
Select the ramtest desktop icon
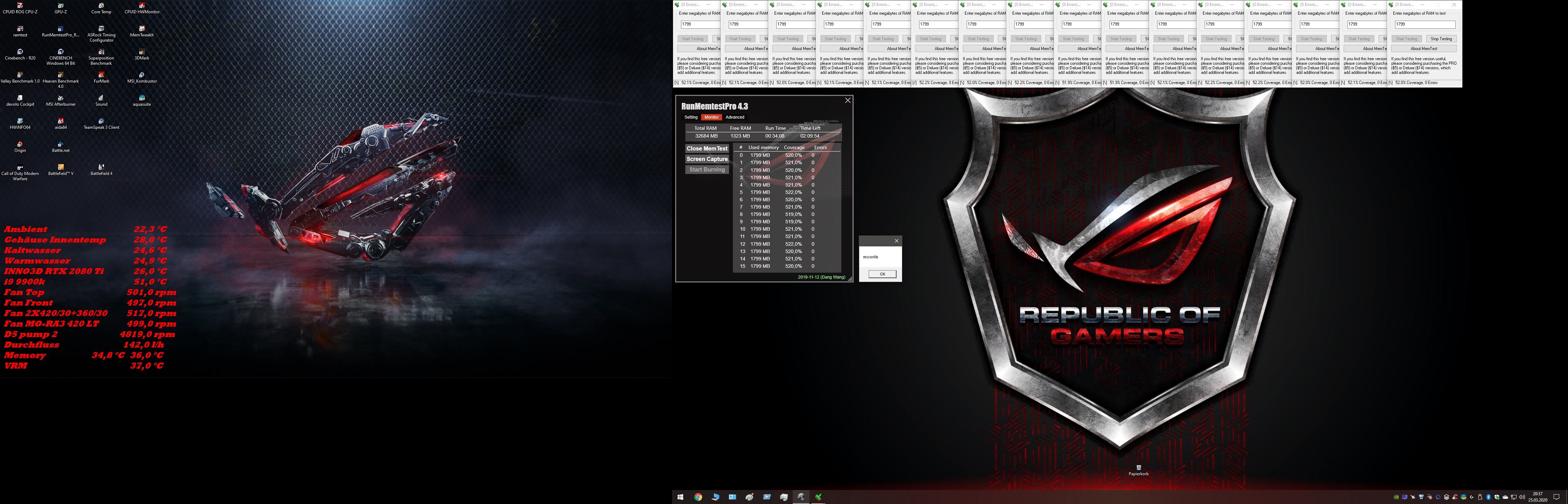pos(20,31)
